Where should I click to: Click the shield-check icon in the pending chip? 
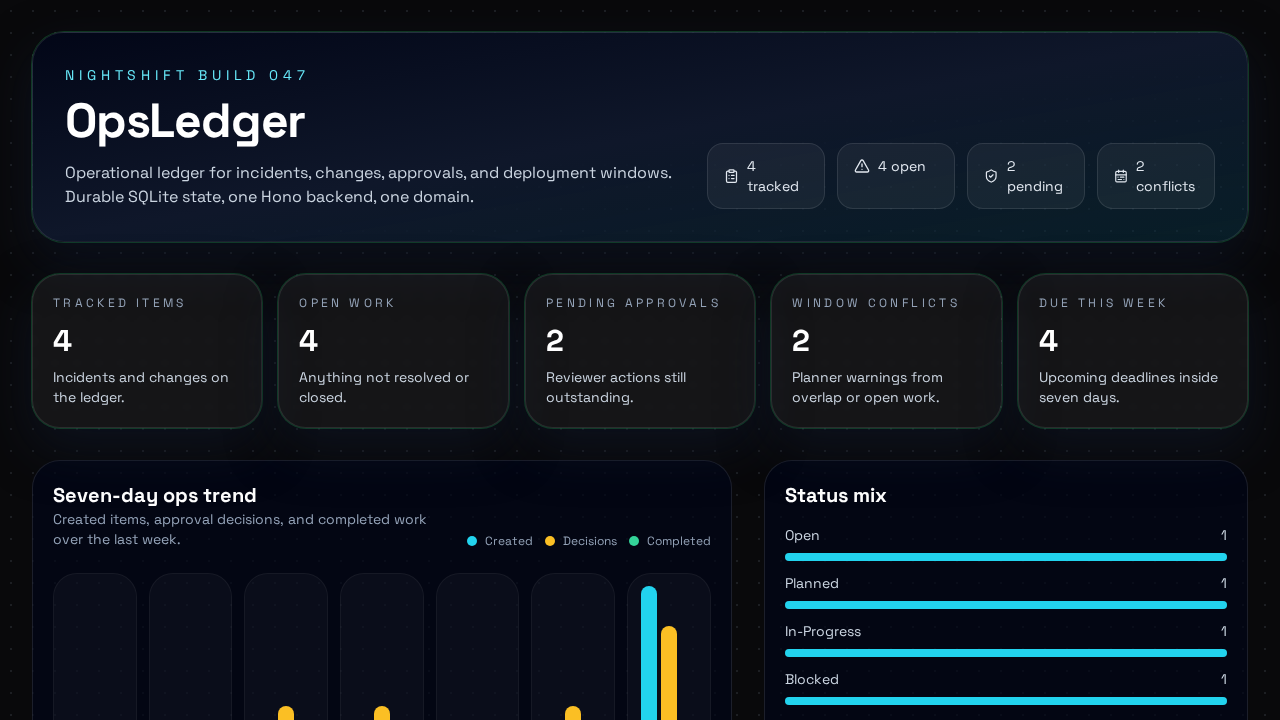coord(991,176)
